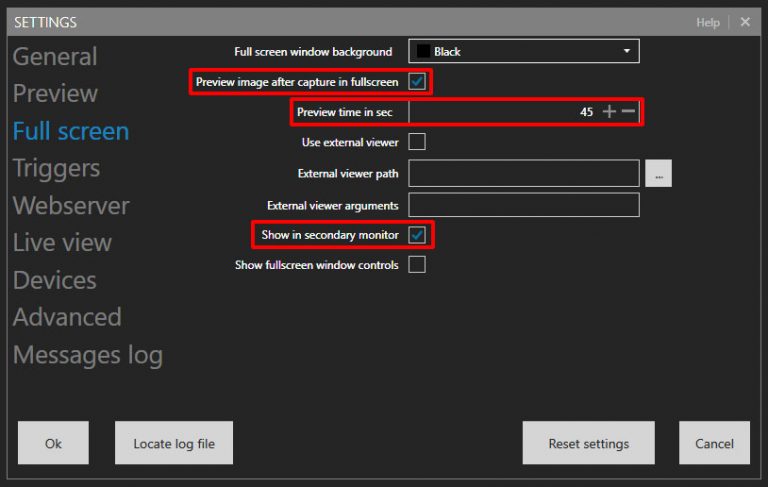Switch to the Preview settings tab

[55, 94]
